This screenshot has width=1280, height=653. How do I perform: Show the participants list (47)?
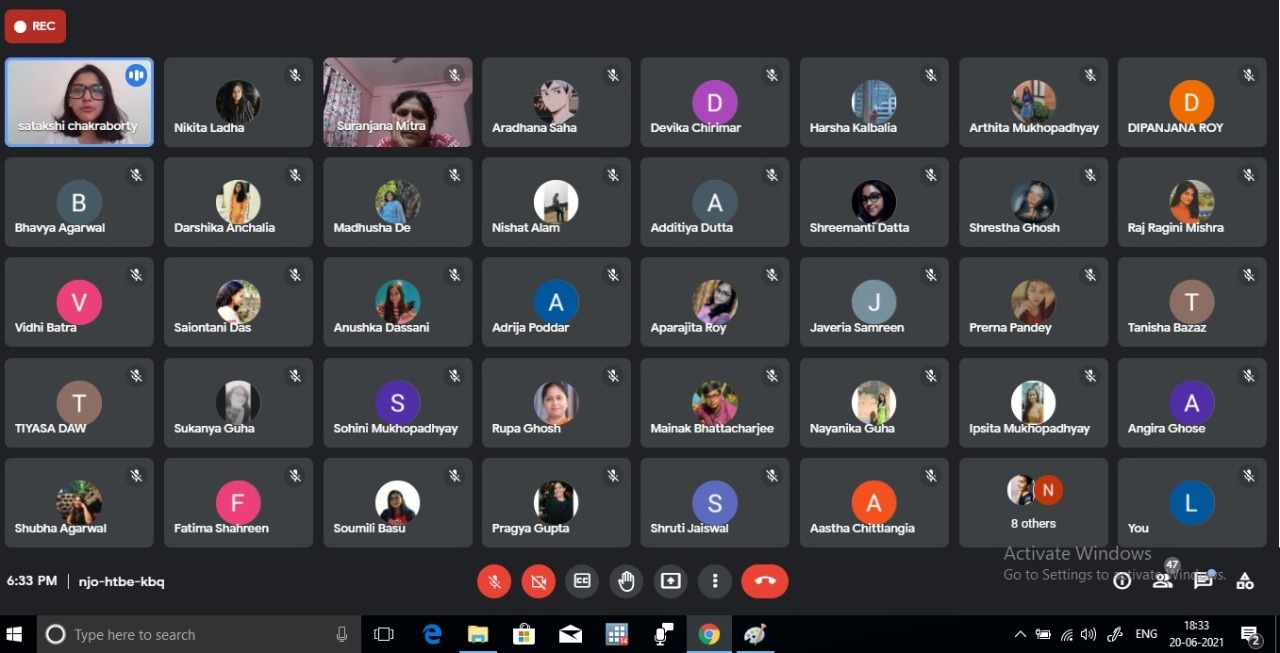(1163, 580)
